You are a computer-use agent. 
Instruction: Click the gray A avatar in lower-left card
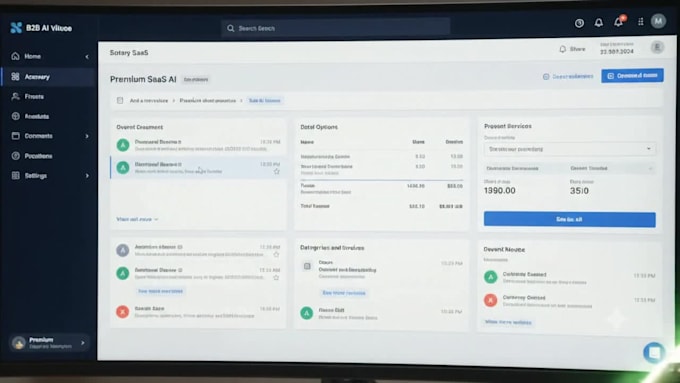click(123, 250)
